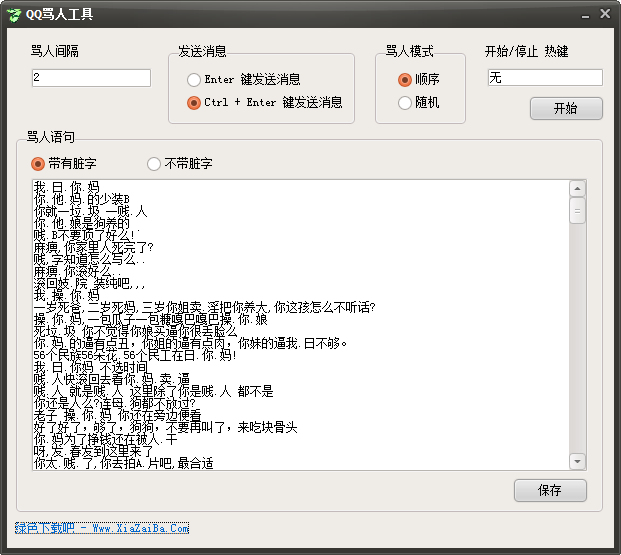Choose 顺序 mode radio button
The height and width of the screenshot is (555, 621).
point(419,80)
